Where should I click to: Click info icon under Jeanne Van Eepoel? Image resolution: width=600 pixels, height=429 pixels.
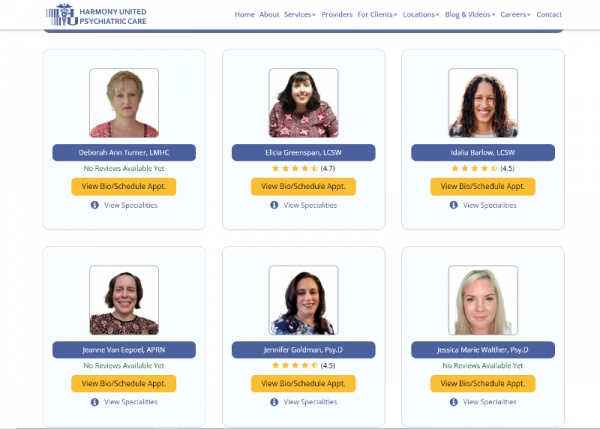point(95,402)
